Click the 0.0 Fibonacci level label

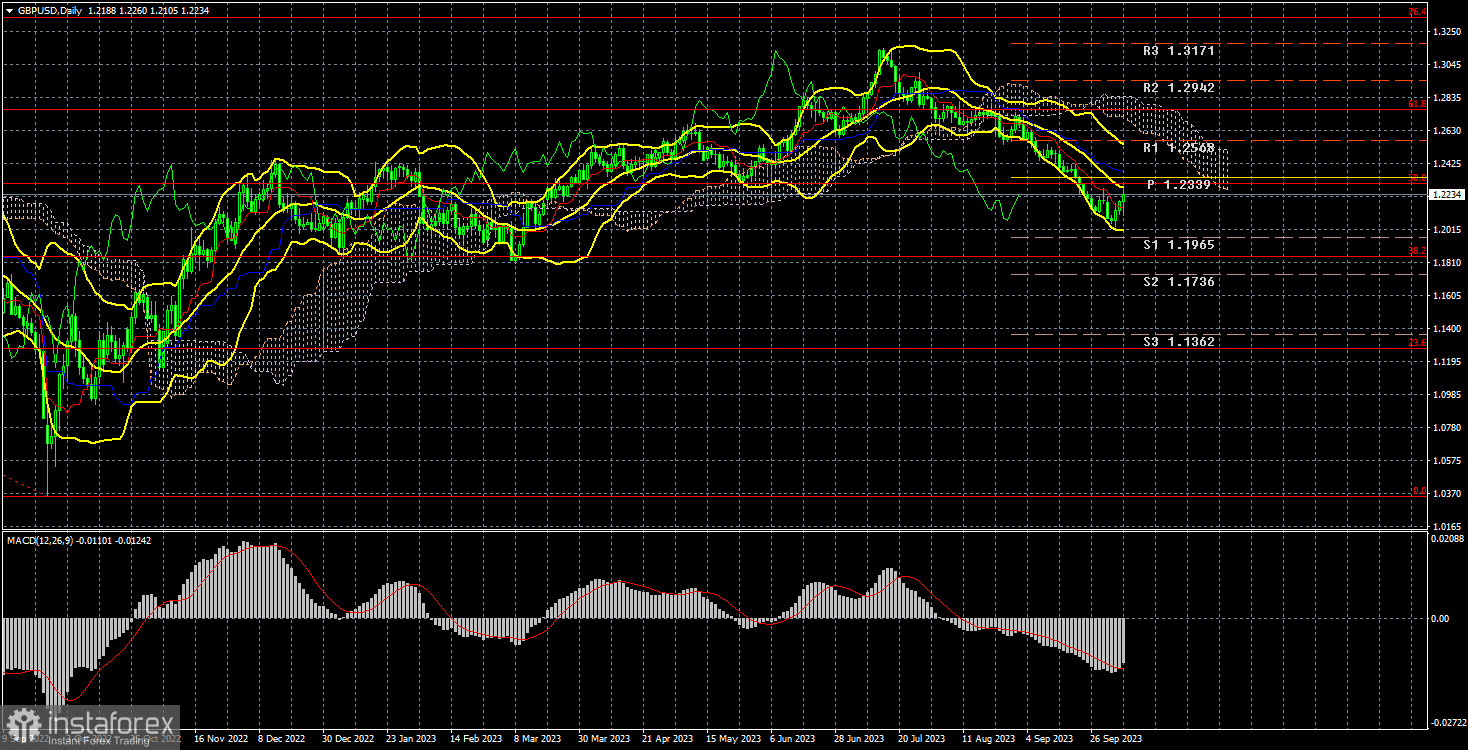pos(1418,491)
